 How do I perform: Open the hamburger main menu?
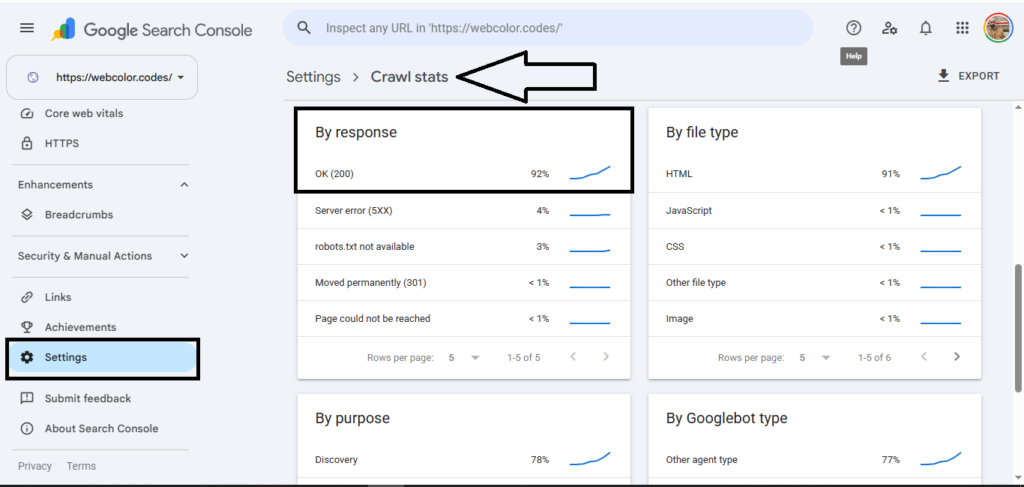point(27,28)
